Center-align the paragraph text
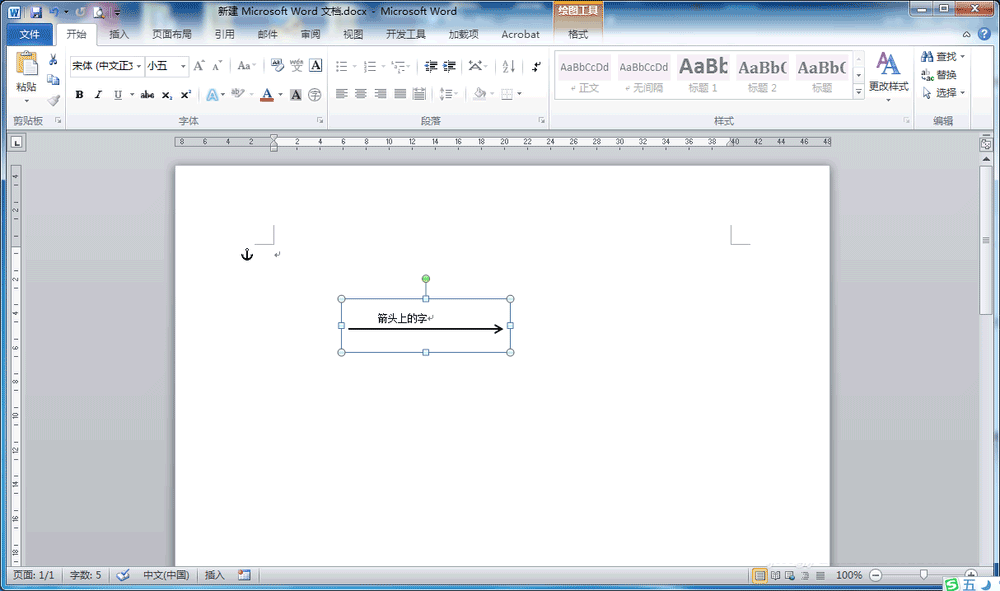Image resolution: width=1000 pixels, height=591 pixels. click(x=360, y=94)
